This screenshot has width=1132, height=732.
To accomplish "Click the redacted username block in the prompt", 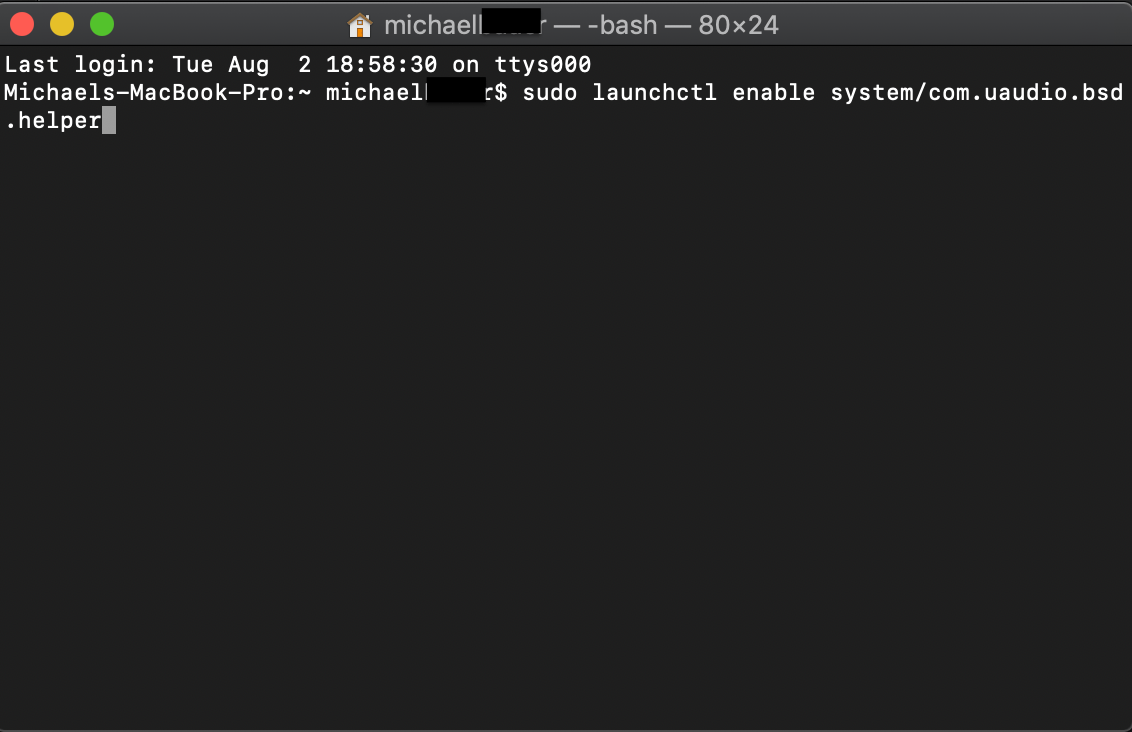I will click(x=455, y=92).
